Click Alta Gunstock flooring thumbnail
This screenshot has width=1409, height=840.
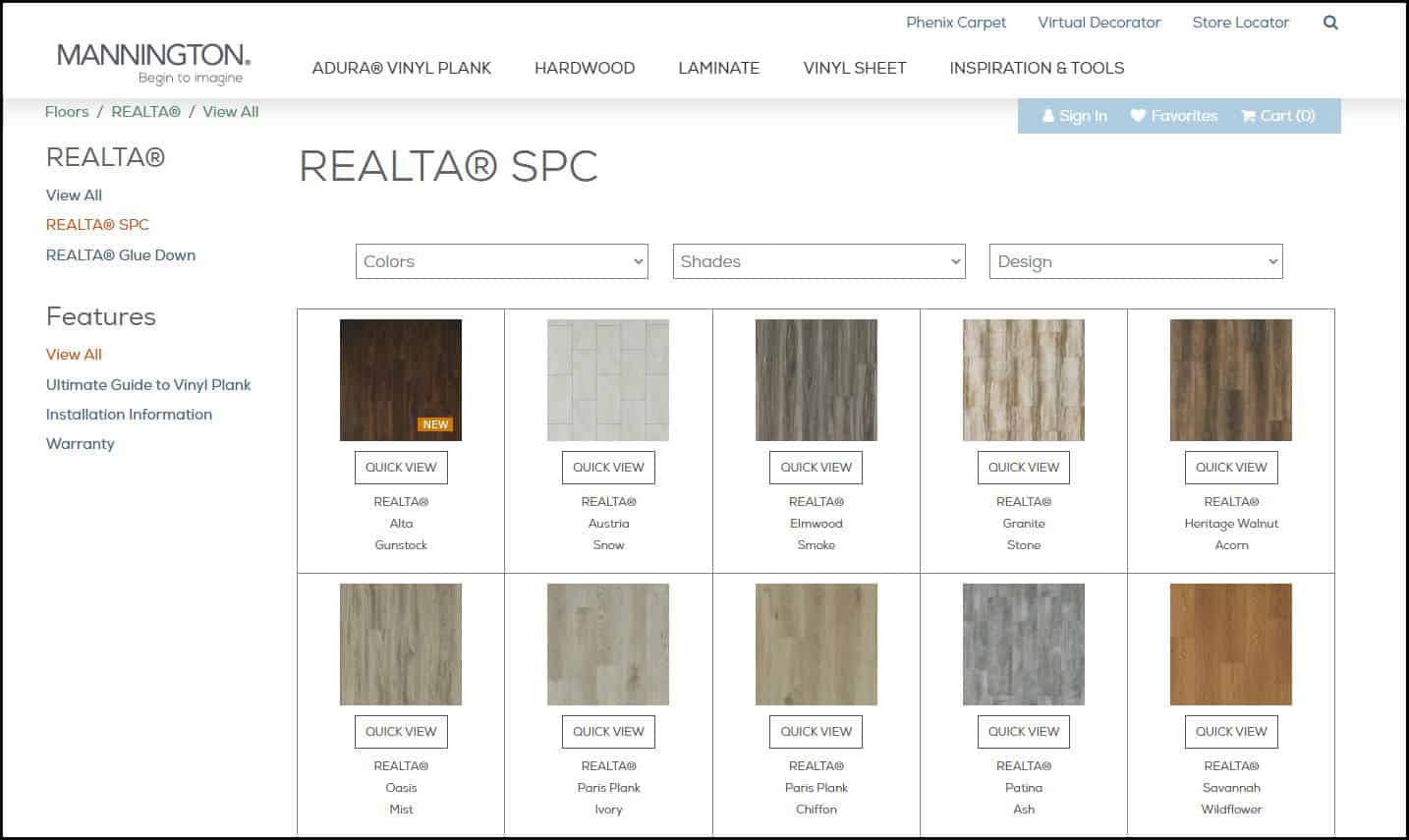tap(401, 380)
